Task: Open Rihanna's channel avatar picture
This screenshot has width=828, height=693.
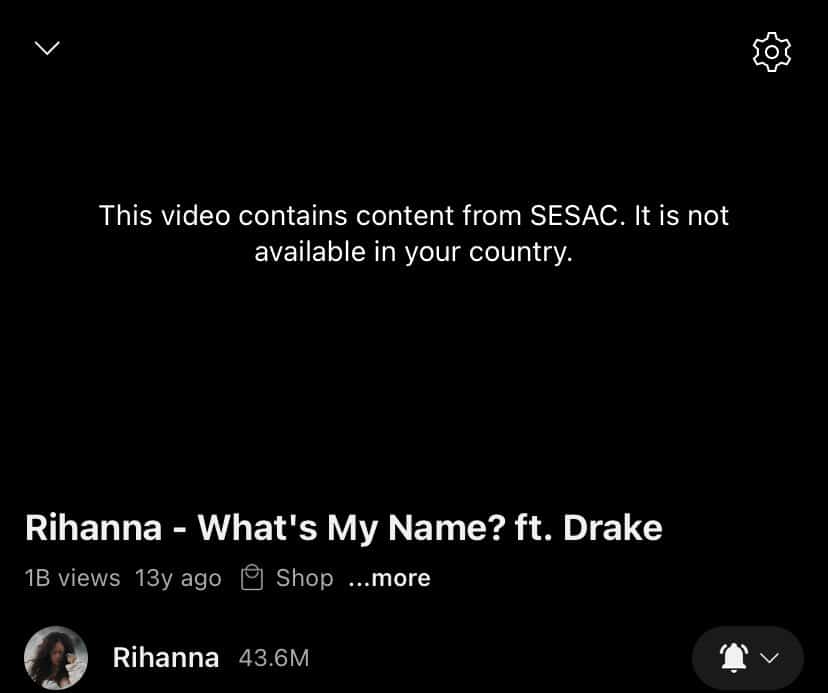Action: 56,658
